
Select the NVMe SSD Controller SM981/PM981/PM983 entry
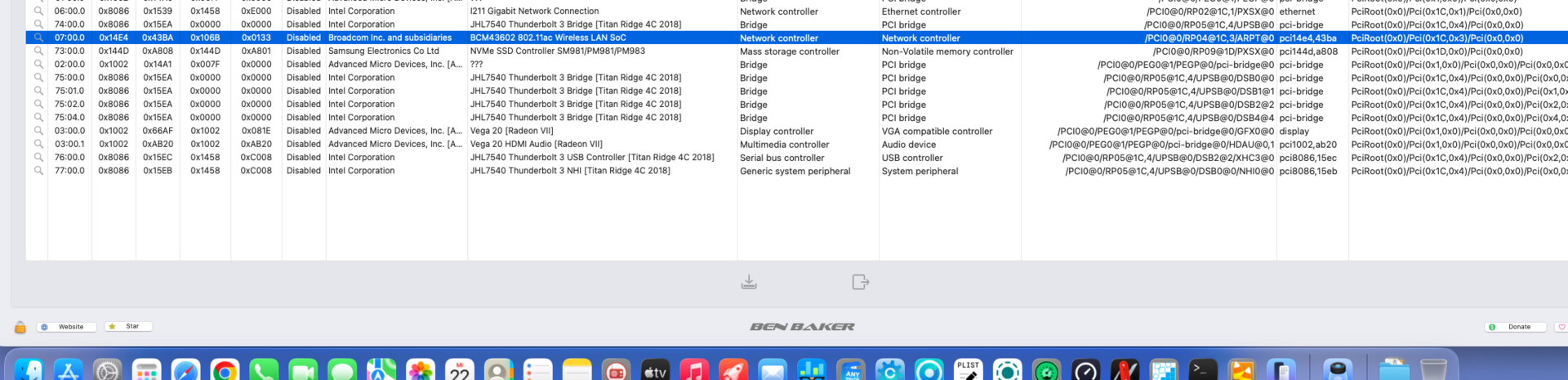point(558,51)
